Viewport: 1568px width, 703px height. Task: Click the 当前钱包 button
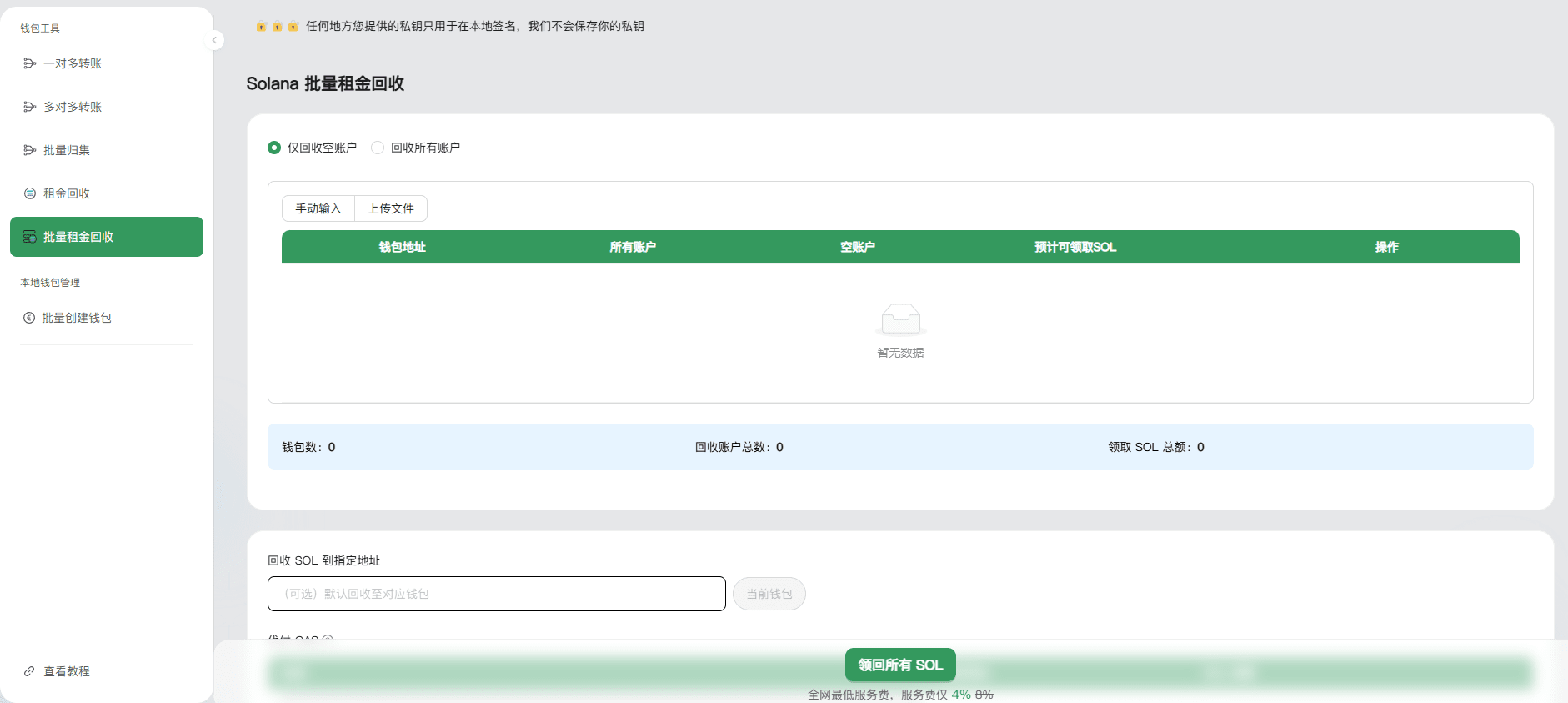coord(769,594)
